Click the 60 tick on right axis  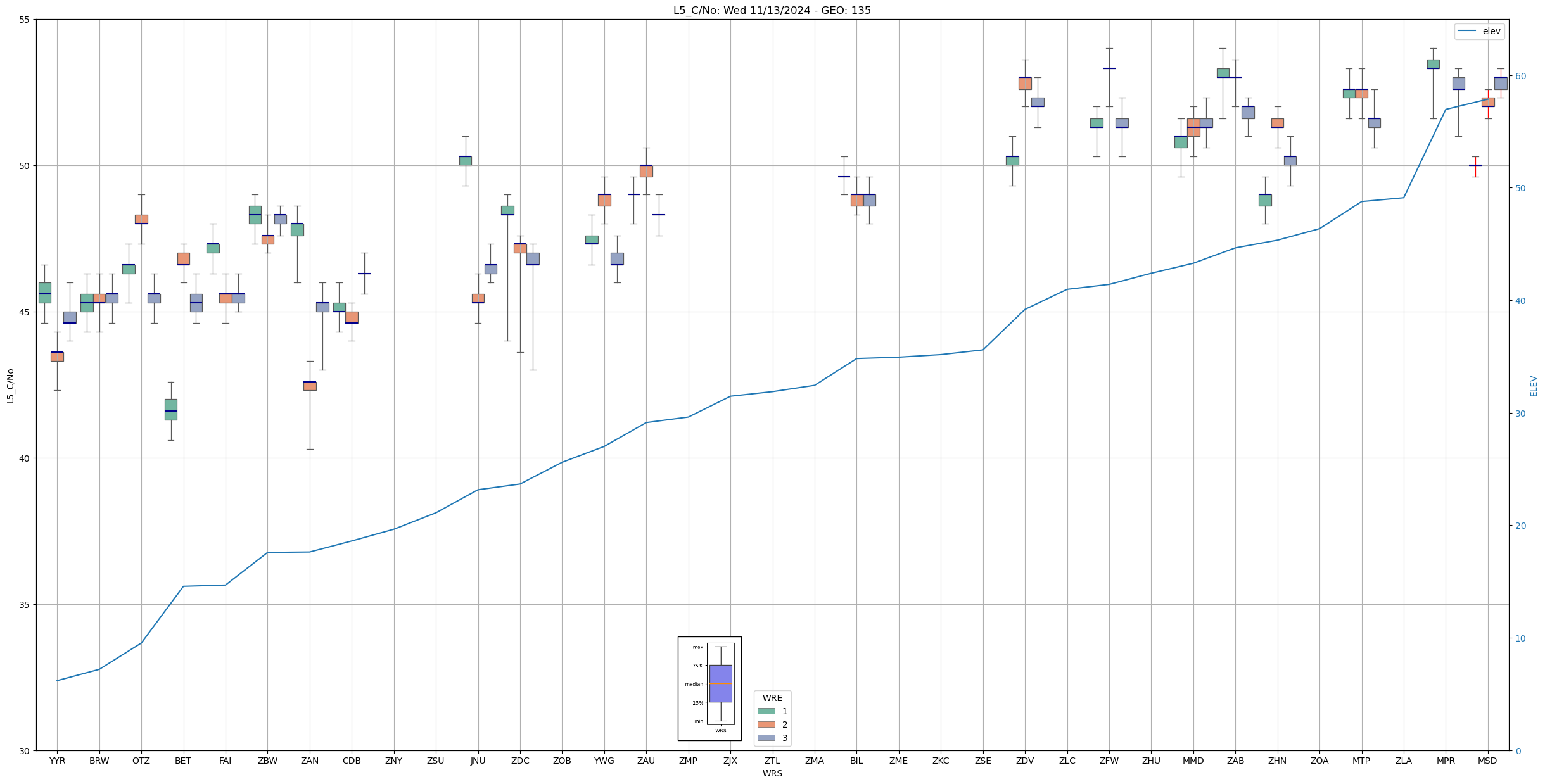[x=1520, y=76]
